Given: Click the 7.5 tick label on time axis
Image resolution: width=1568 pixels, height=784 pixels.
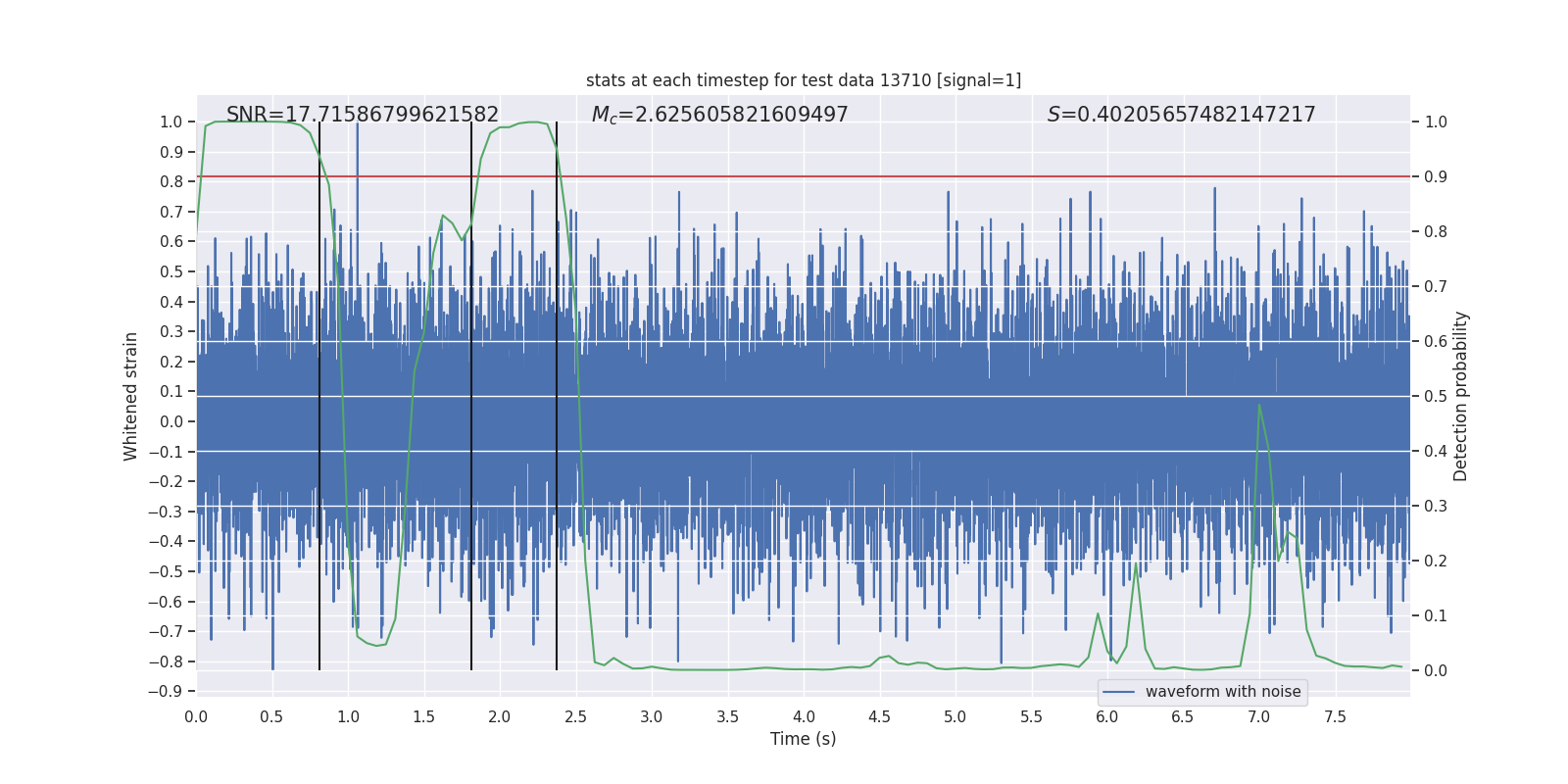Looking at the screenshot, I should pos(1335,716).
